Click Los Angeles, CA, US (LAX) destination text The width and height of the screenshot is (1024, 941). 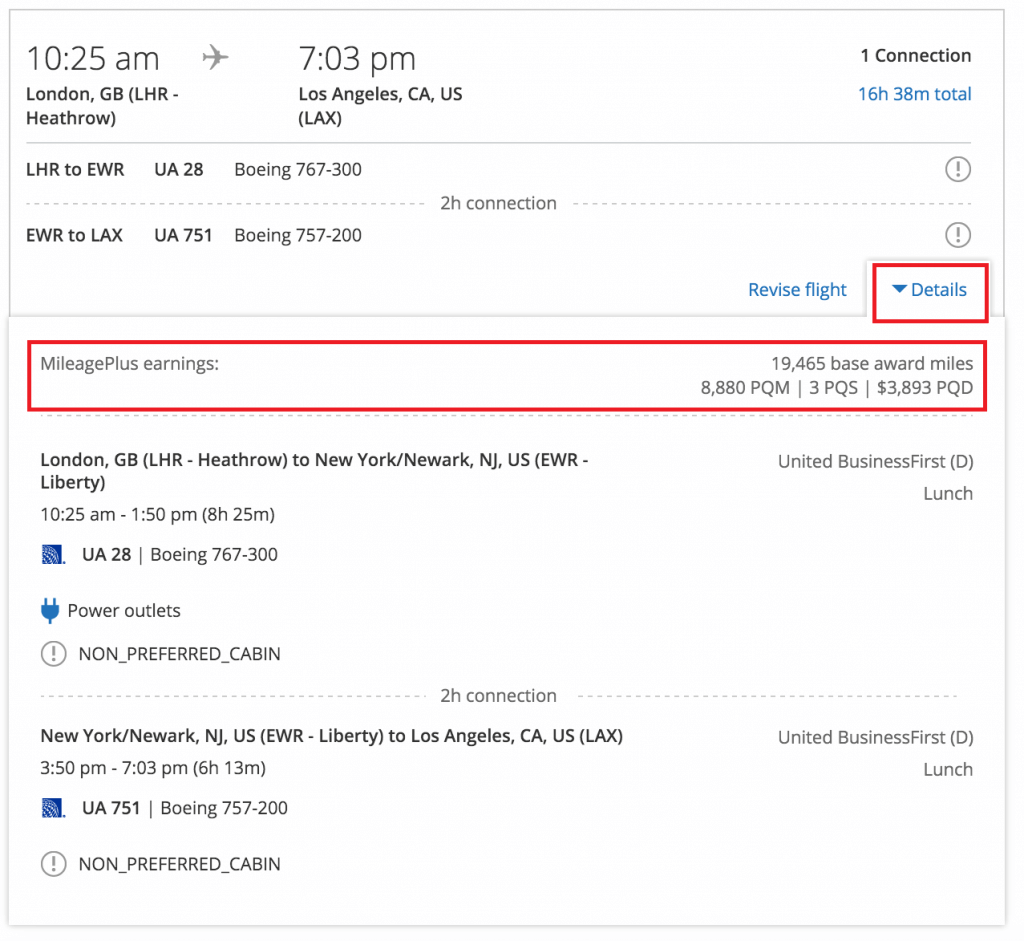(x=380, y=106)
